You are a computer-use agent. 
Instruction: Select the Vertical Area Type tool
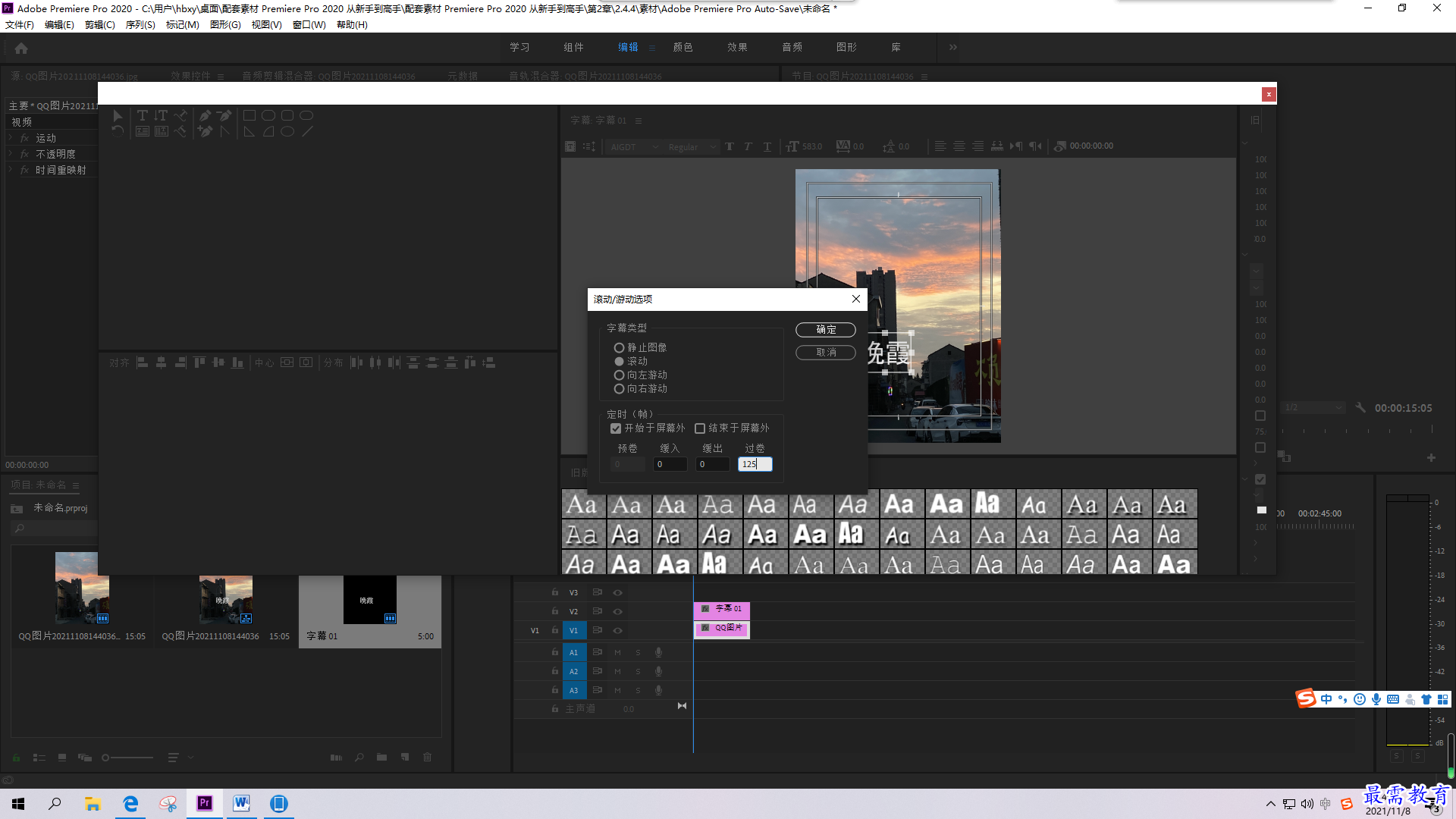click(x=161, y=131)
